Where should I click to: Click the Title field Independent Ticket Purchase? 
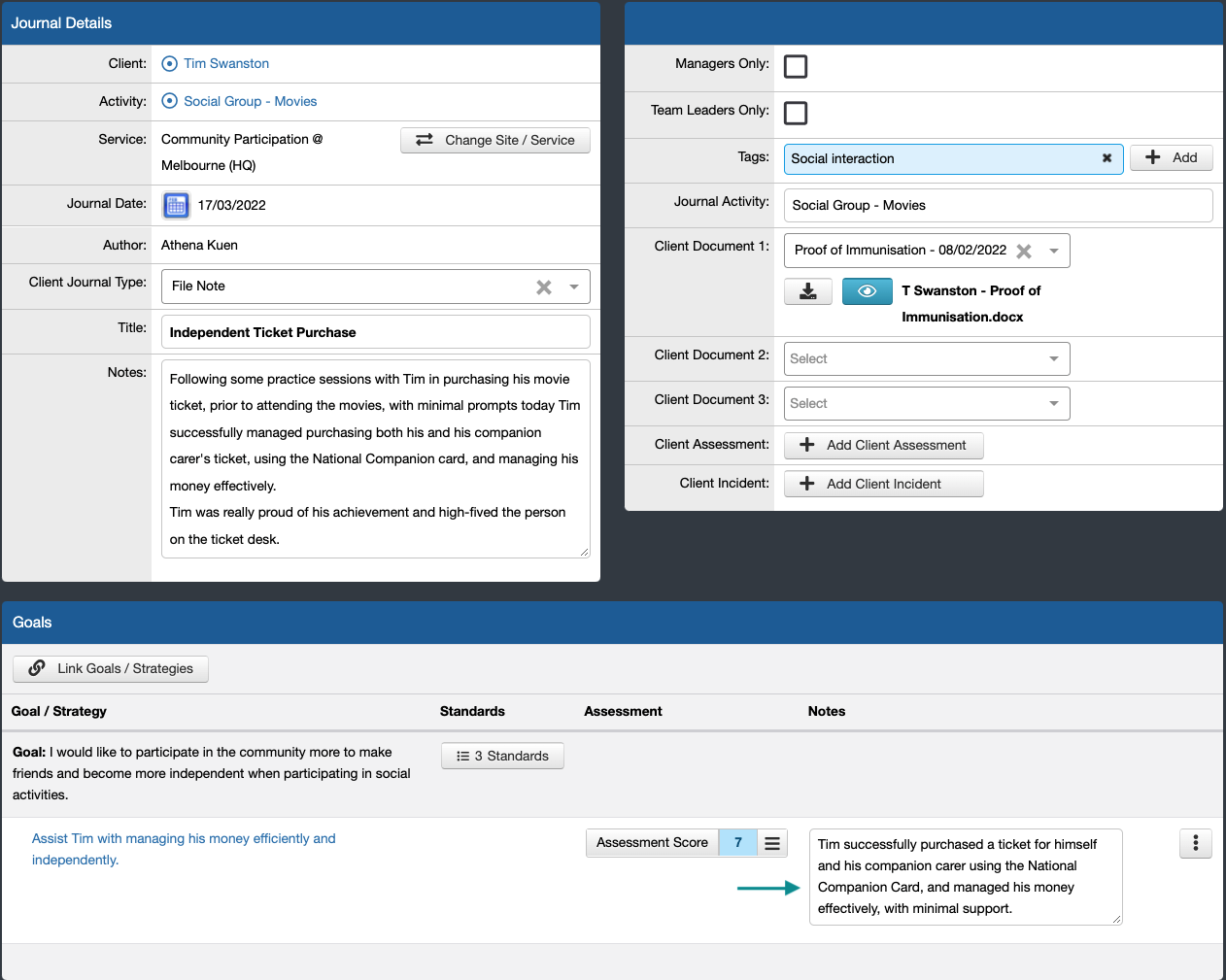click(376, 332)
